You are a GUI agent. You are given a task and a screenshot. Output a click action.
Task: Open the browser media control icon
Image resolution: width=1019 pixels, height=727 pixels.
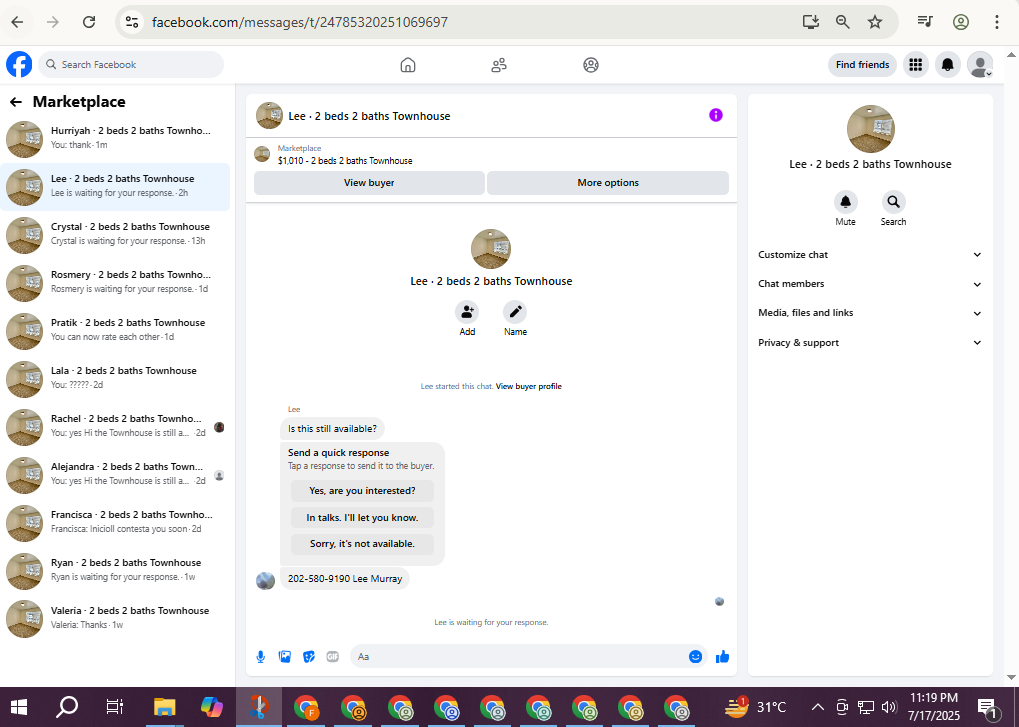point(925,22)
